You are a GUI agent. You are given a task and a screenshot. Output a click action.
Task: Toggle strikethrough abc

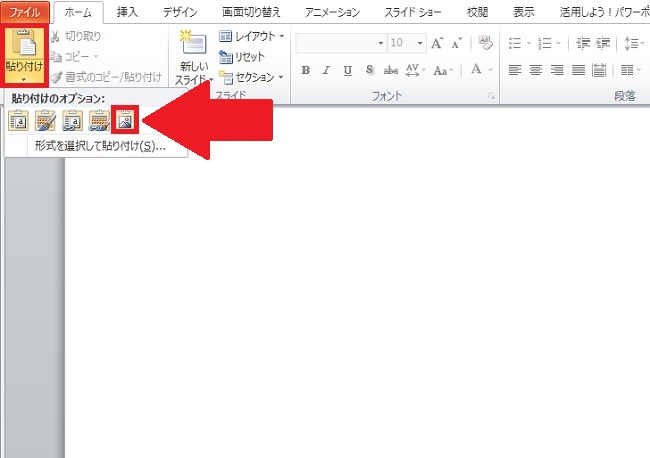point(391,70)
